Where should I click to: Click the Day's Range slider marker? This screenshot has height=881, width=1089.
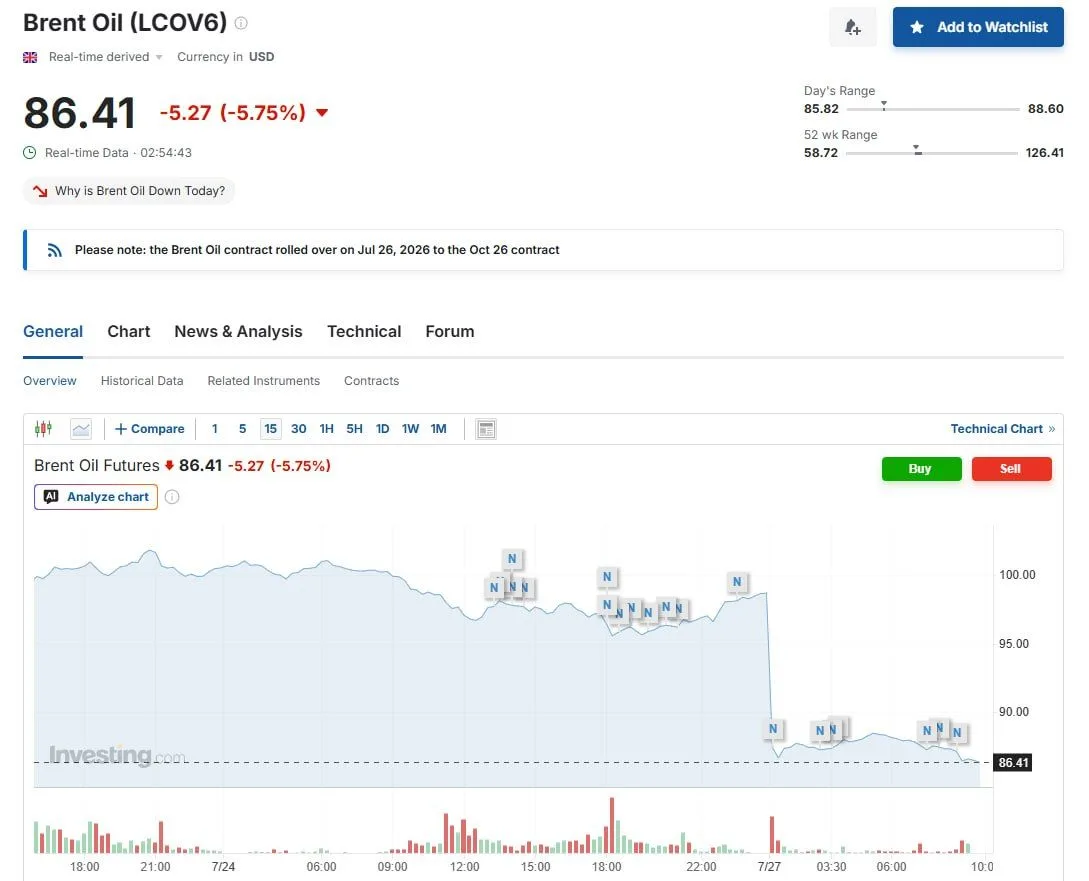883,106
